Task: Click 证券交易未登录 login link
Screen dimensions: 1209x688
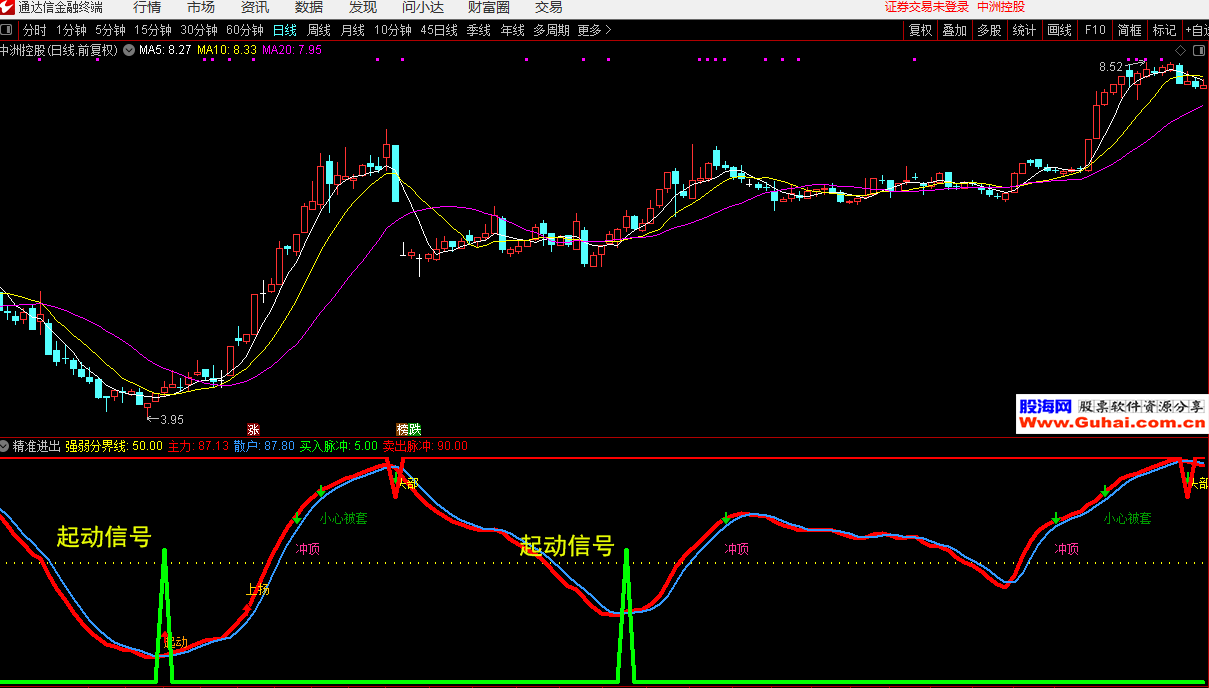Action: [x=927, y=8]
